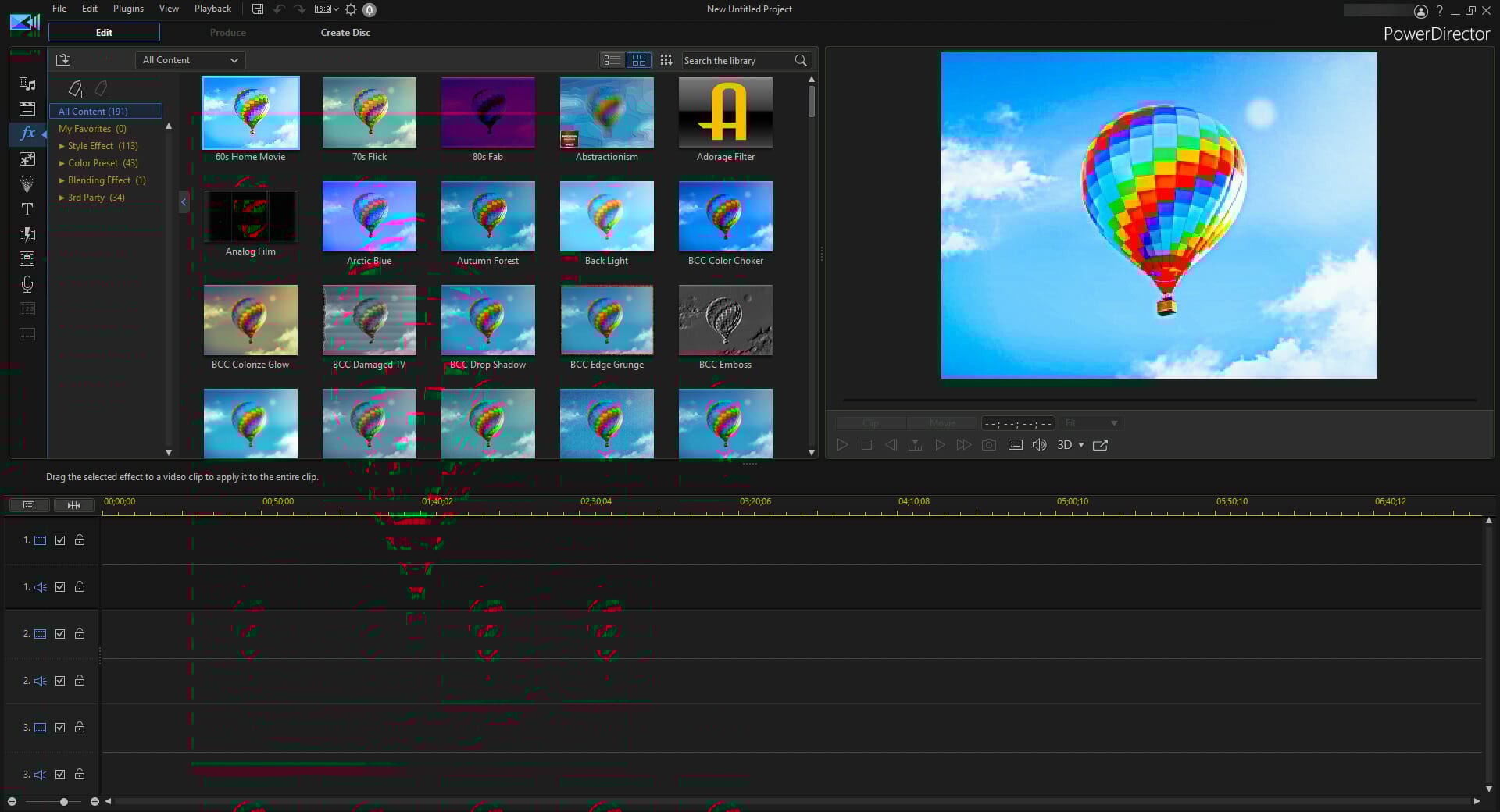Viewport: 1500px width, 812px height.
Task: Open the Edit menu
Action: [90, 9]
